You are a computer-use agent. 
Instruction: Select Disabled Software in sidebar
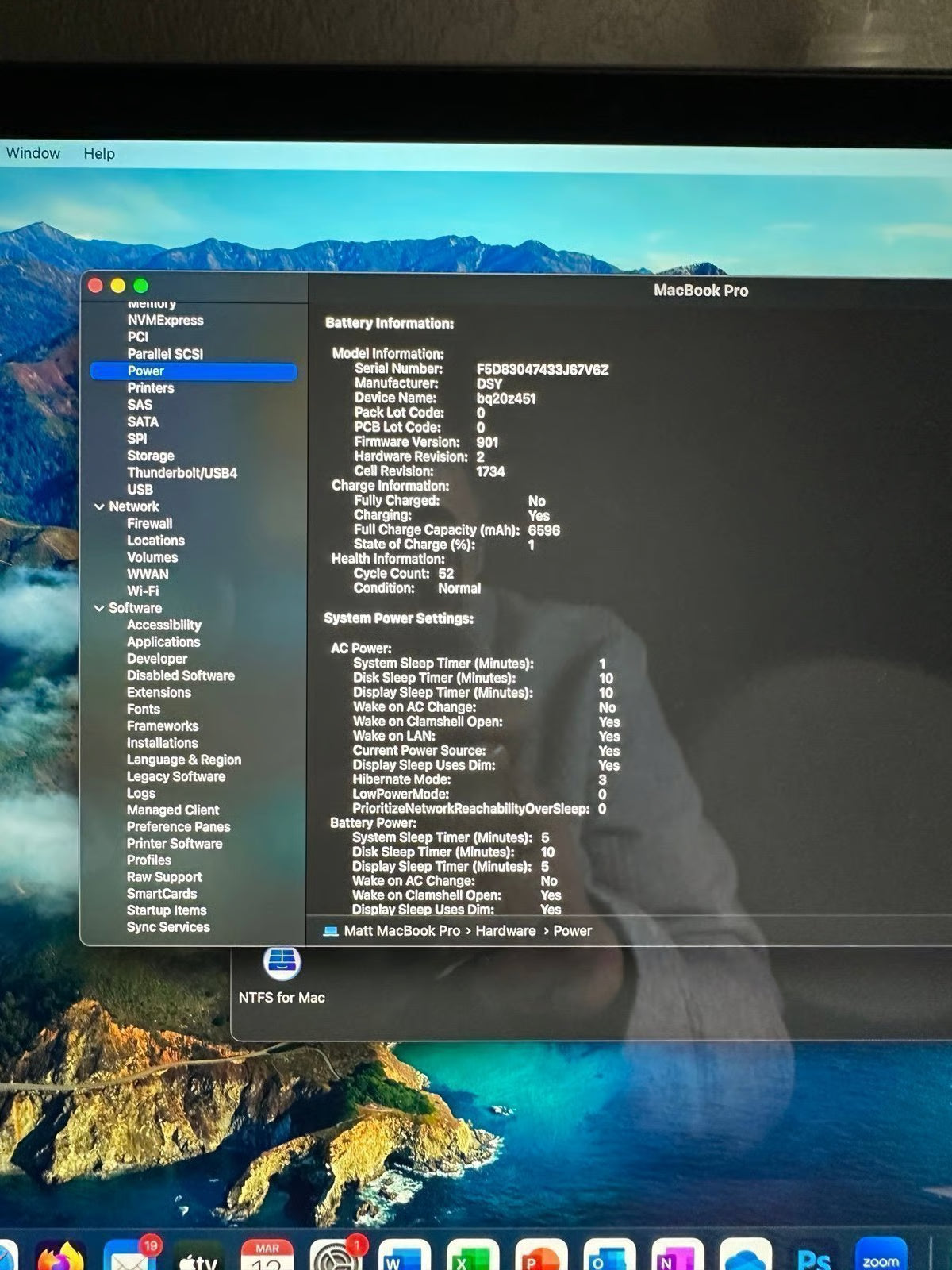pyautogui.click(x=181, y=676)
